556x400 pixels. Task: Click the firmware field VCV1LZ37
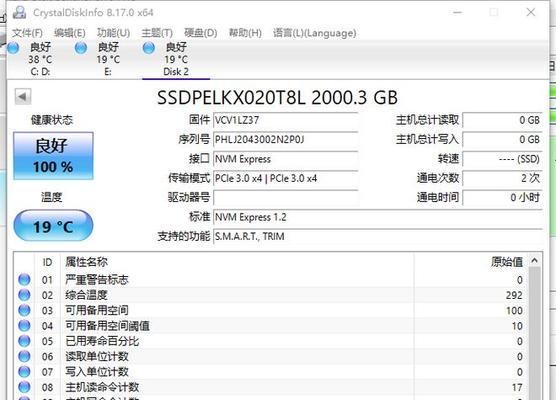click(285, 120)
